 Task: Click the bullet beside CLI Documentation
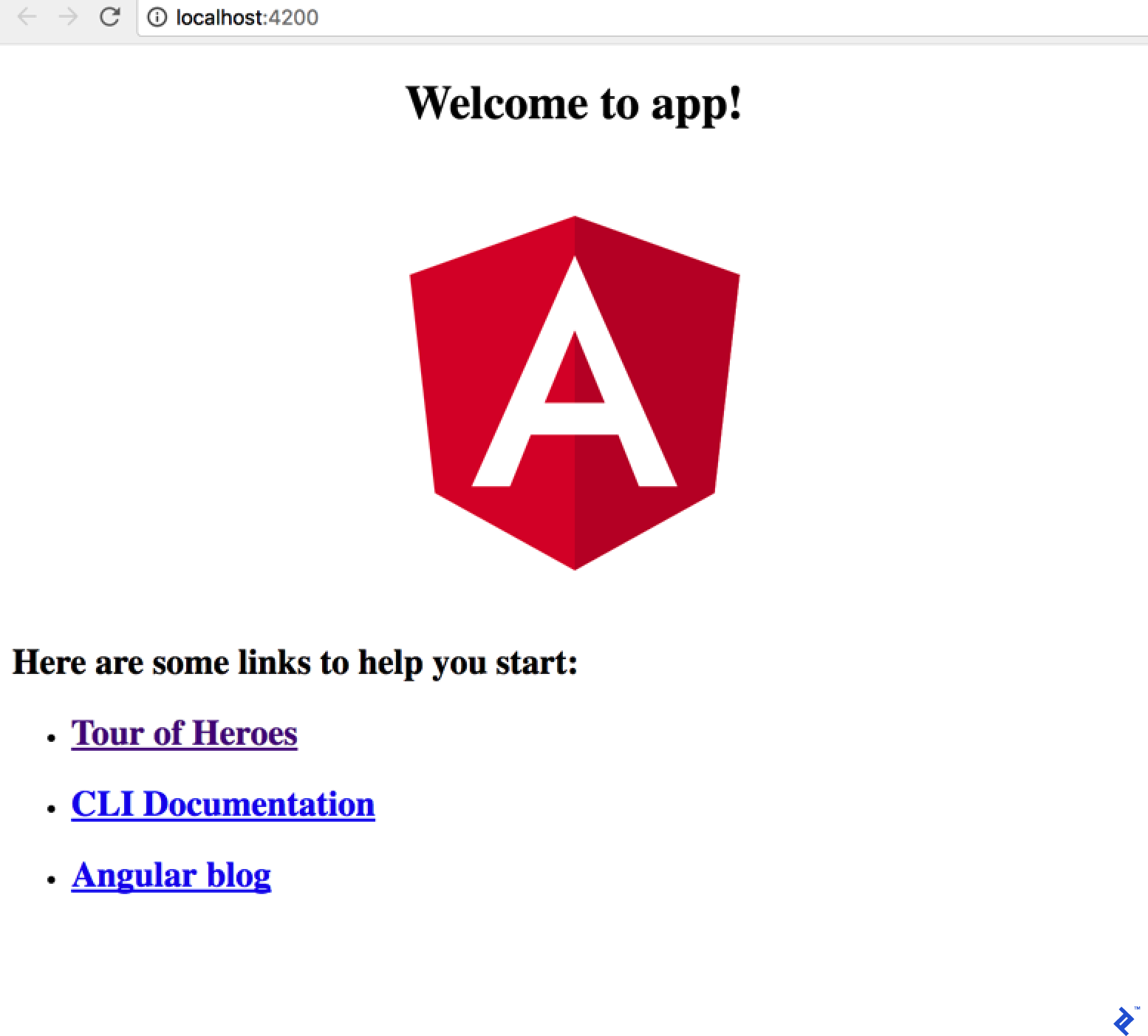tap(51, 810)
